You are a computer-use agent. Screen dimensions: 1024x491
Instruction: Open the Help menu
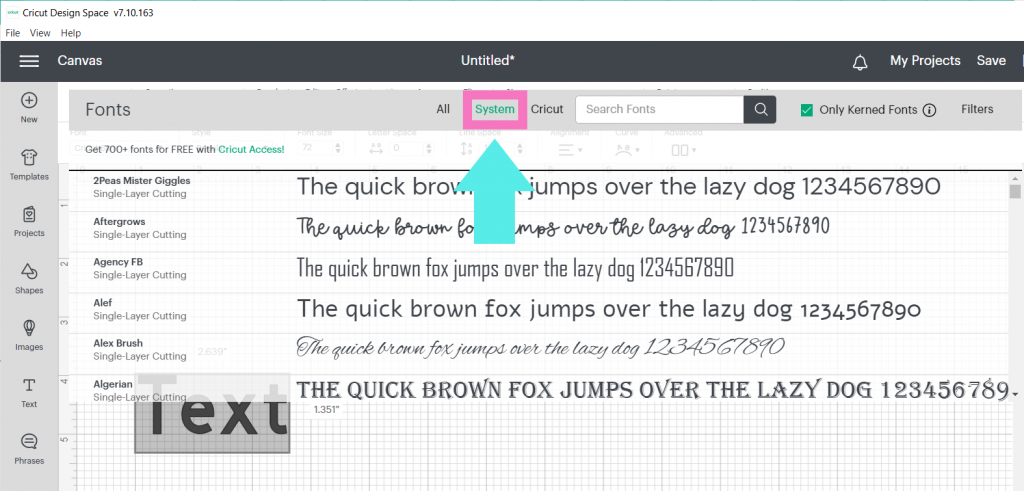71,33
